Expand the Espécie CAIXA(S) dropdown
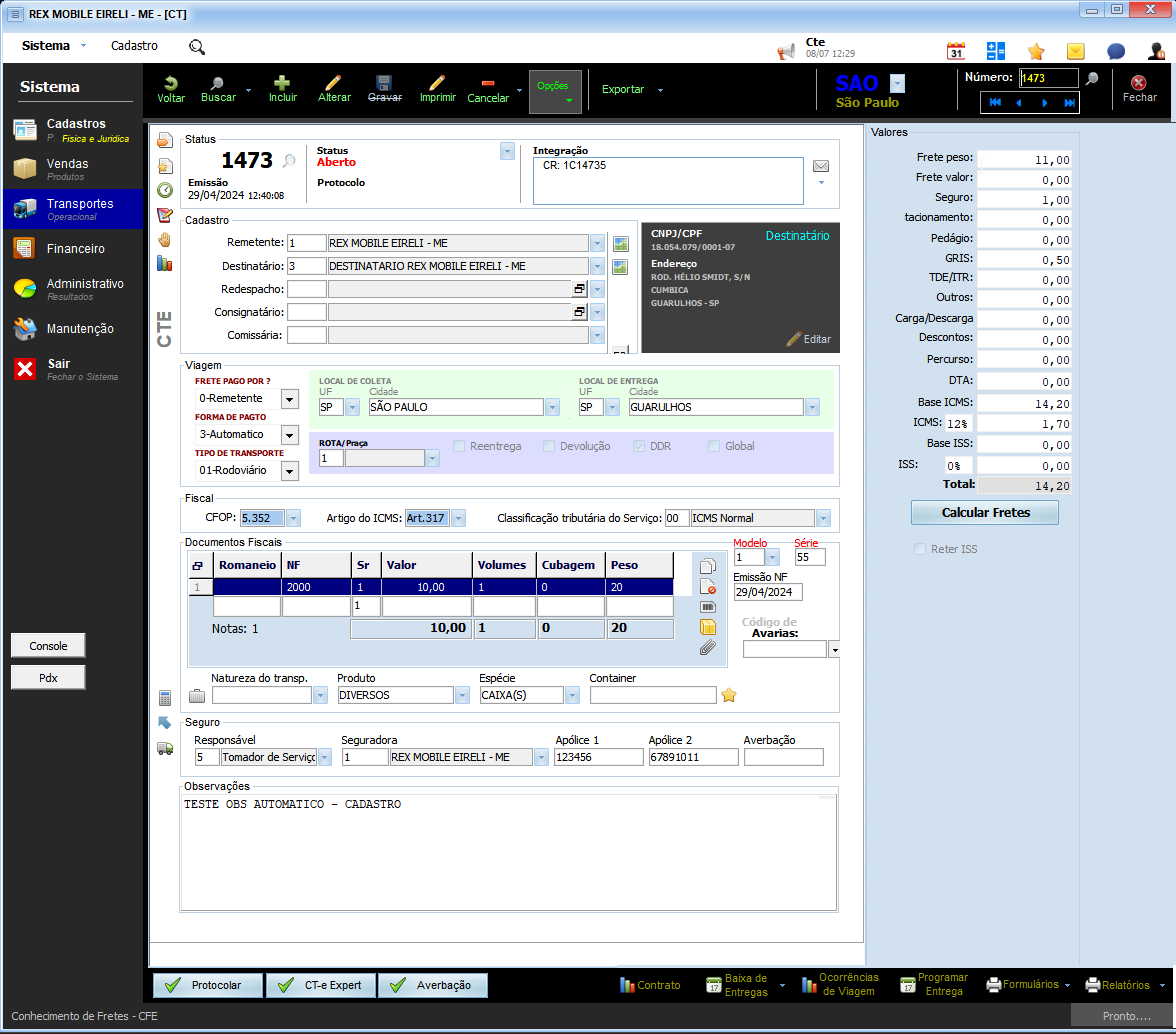Viewport: 1176px width, 1034px height. (572, 695)
